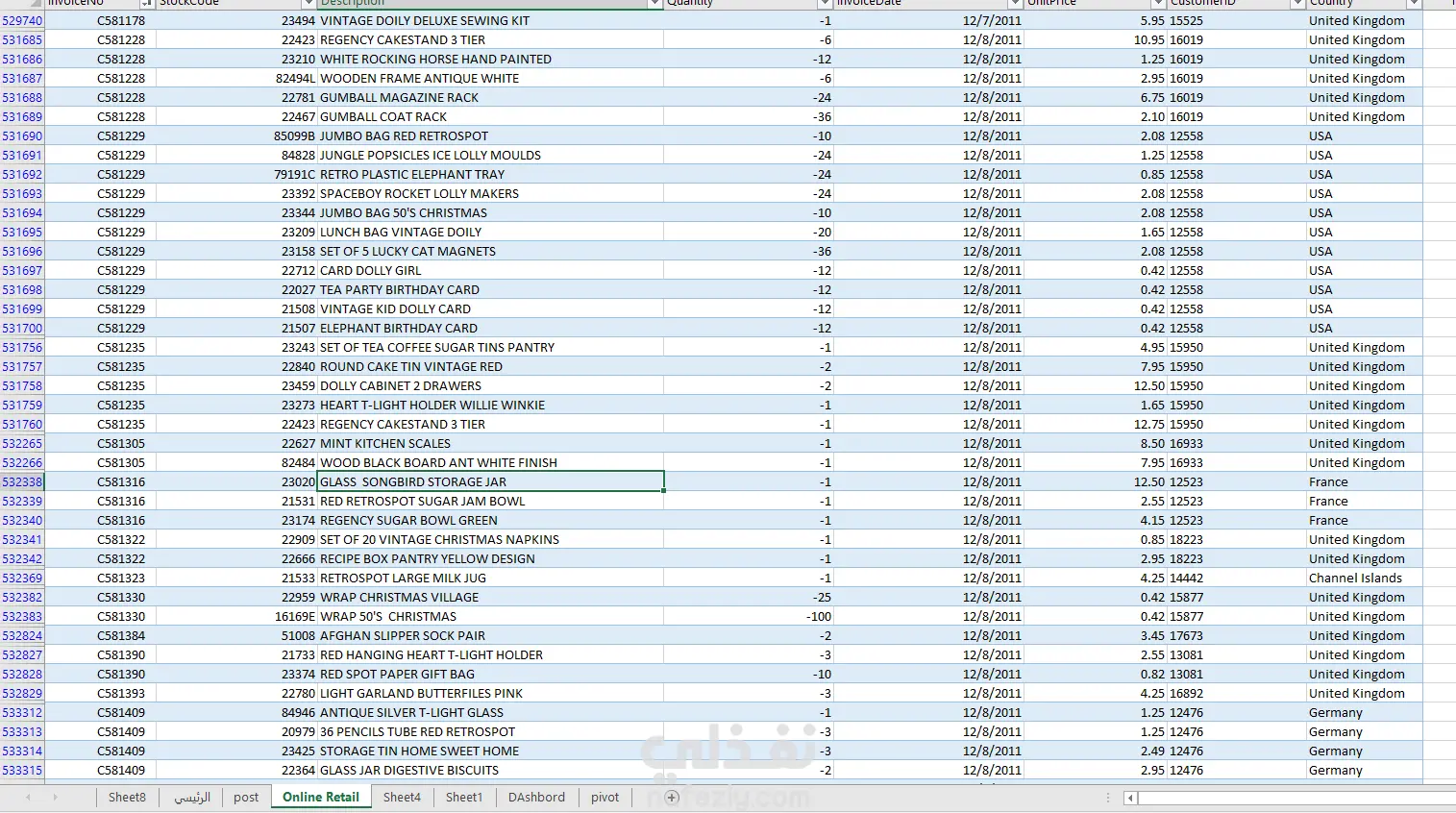
Task: Select stock code cell 85099B
Action: tap(236, 135)
